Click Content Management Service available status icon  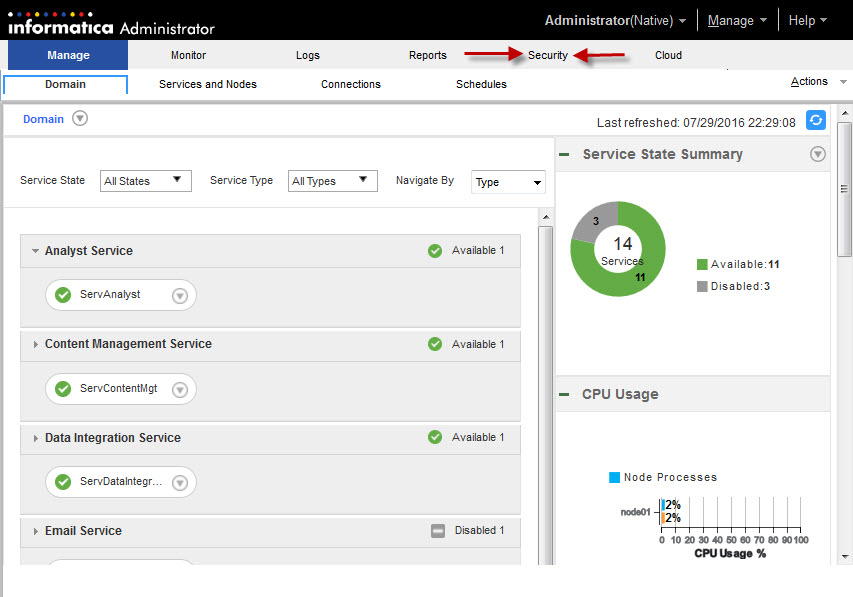(435, 344)
